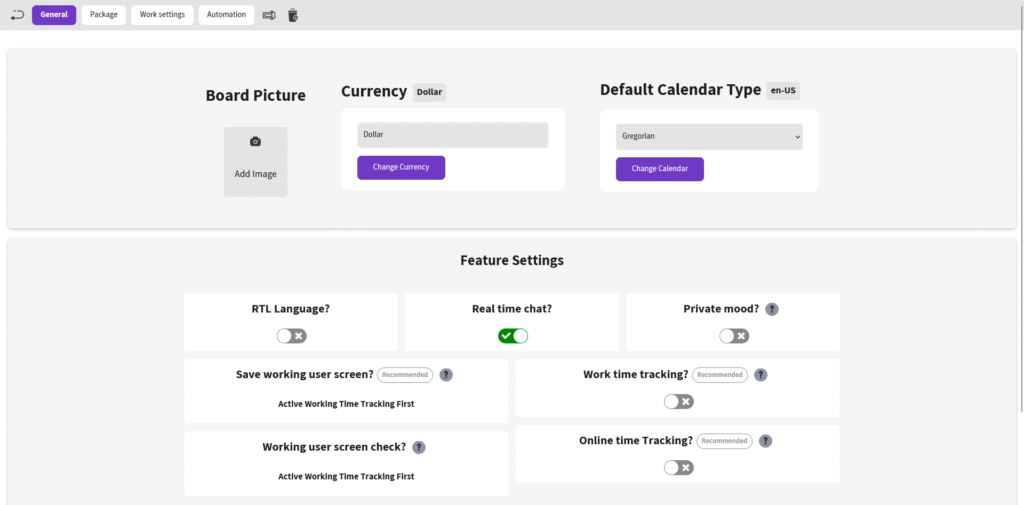
Task: Enable the RTL Language toggle
Action: pos(291,336)
